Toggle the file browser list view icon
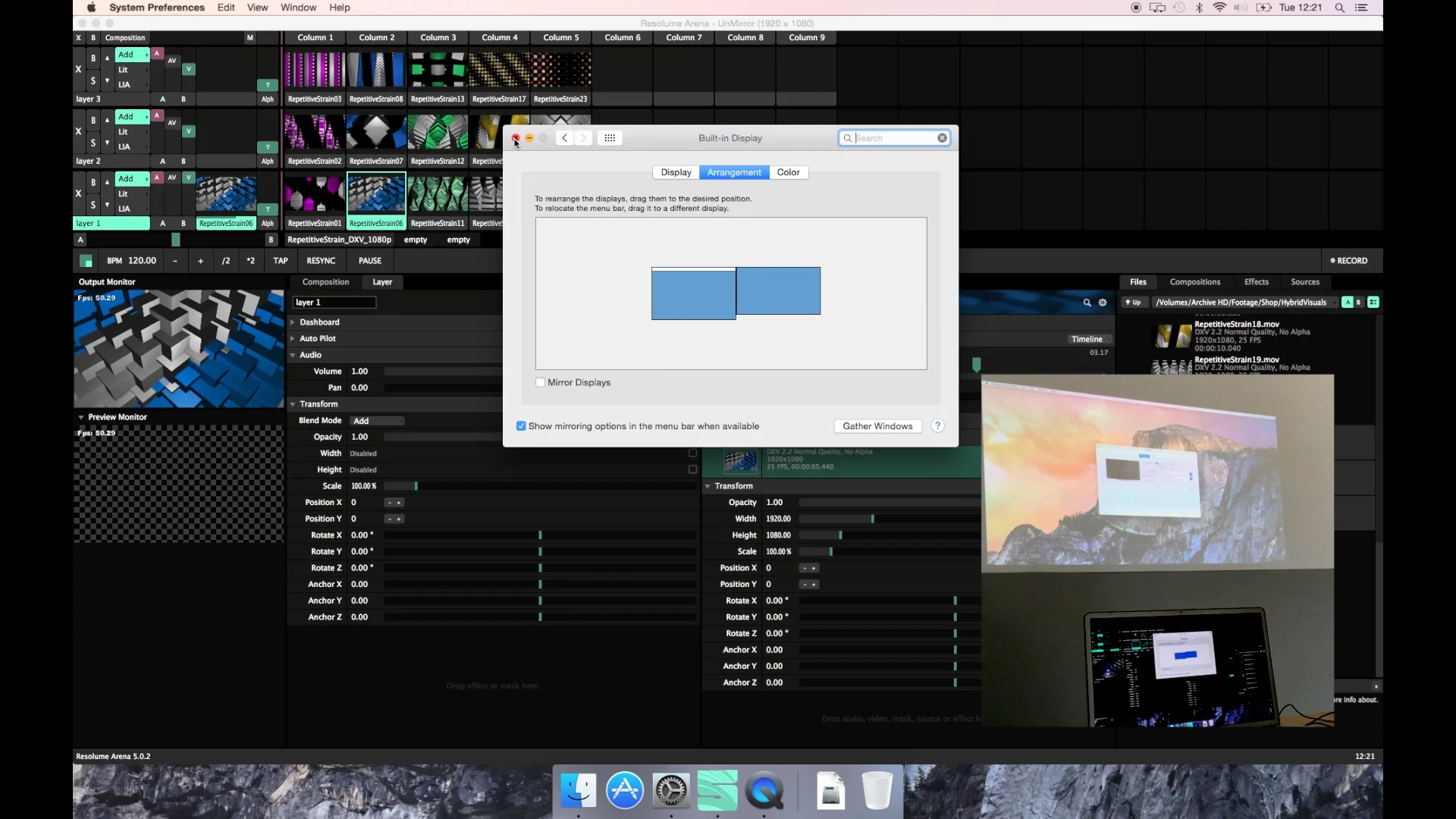This screenshot has width=1456, height=819. click(1373, 303)
